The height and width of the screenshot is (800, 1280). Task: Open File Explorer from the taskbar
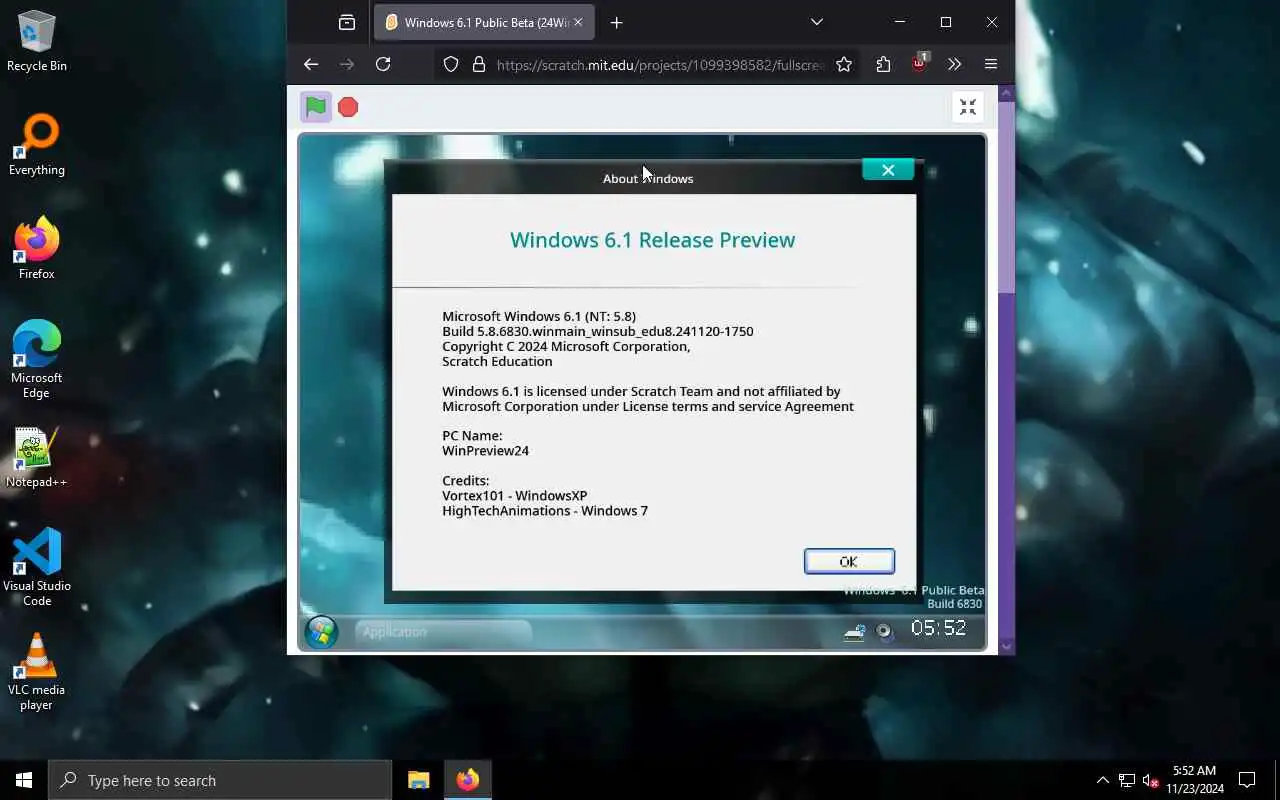418,780
